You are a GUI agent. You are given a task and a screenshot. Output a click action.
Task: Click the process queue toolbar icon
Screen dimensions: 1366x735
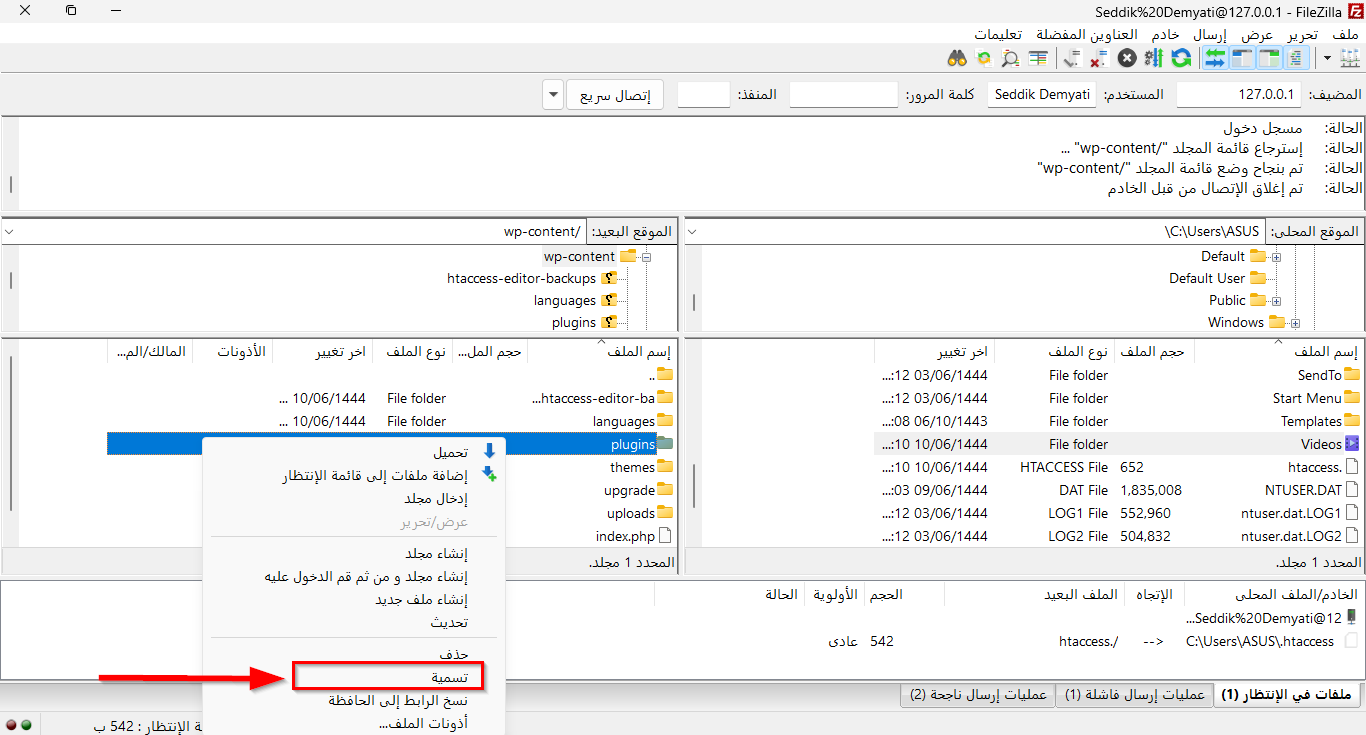pyautogui.click(x=1154, y=58)
